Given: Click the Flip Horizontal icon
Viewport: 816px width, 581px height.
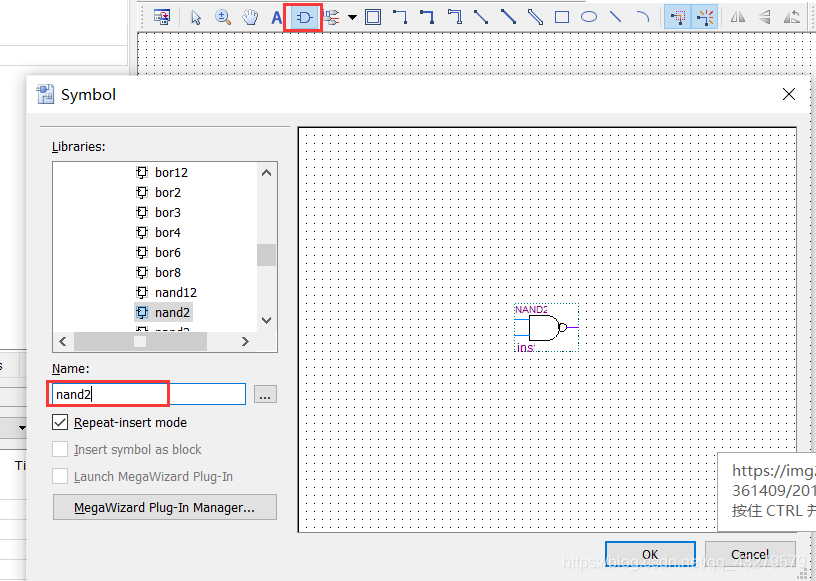Looking at the screenshot, I should coord(737,17).
